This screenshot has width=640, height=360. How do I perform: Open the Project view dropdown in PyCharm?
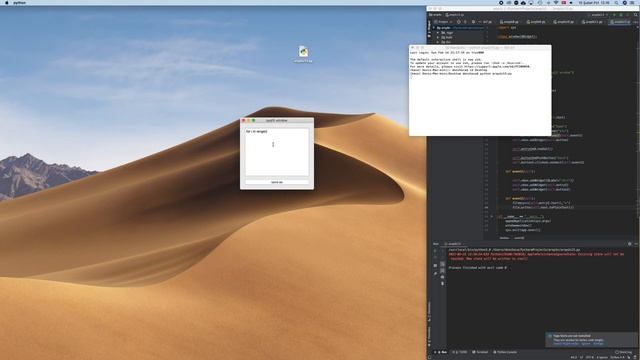[x=443, y=22]
